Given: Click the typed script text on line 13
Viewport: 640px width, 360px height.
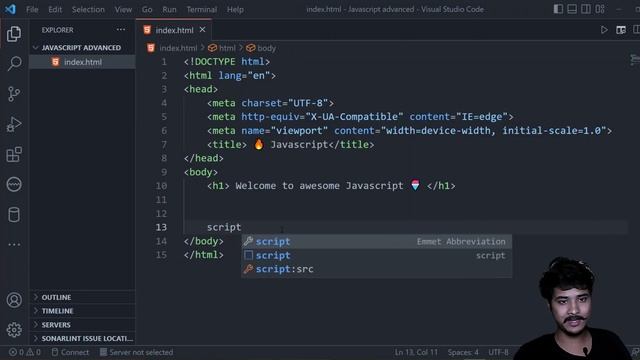Looking at the screenshot, I should (x=224, y=227).
